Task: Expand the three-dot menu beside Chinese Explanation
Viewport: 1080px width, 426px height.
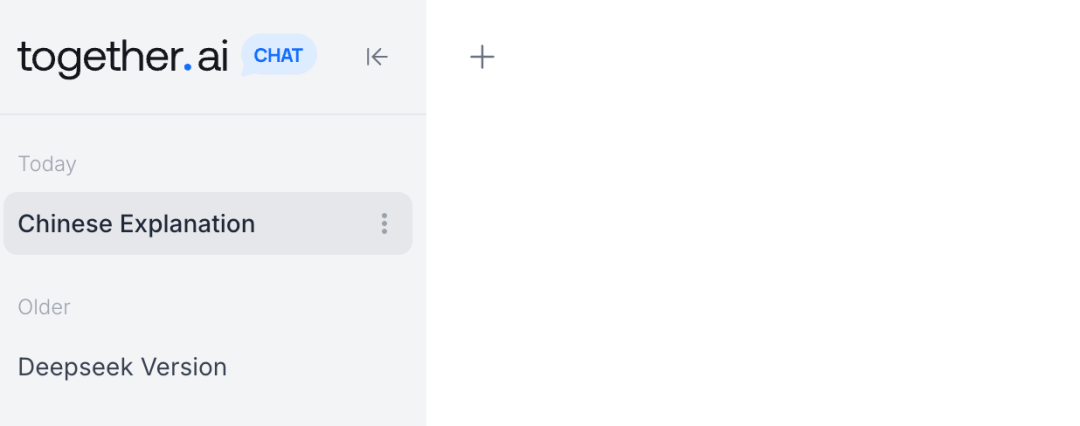Action: coord(384,224)
